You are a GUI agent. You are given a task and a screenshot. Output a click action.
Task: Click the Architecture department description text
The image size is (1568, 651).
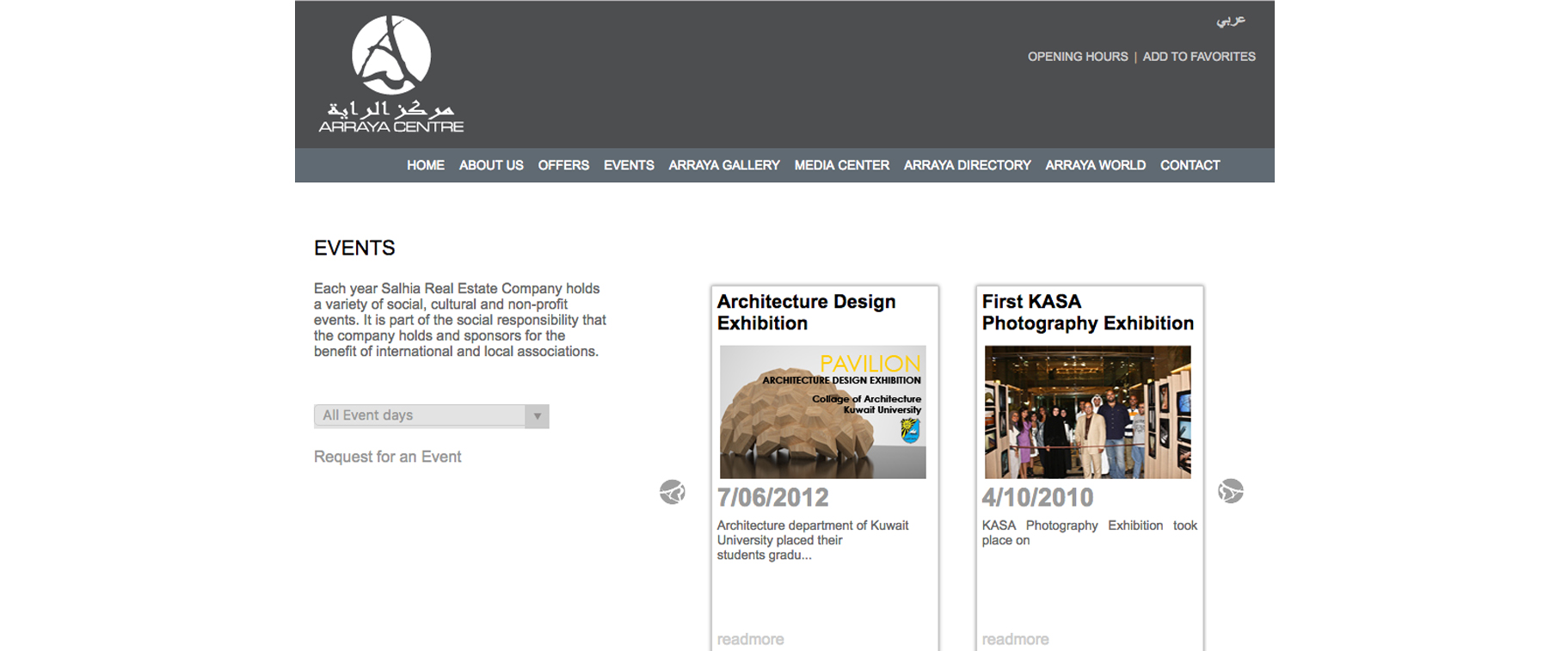pos(813,540)
